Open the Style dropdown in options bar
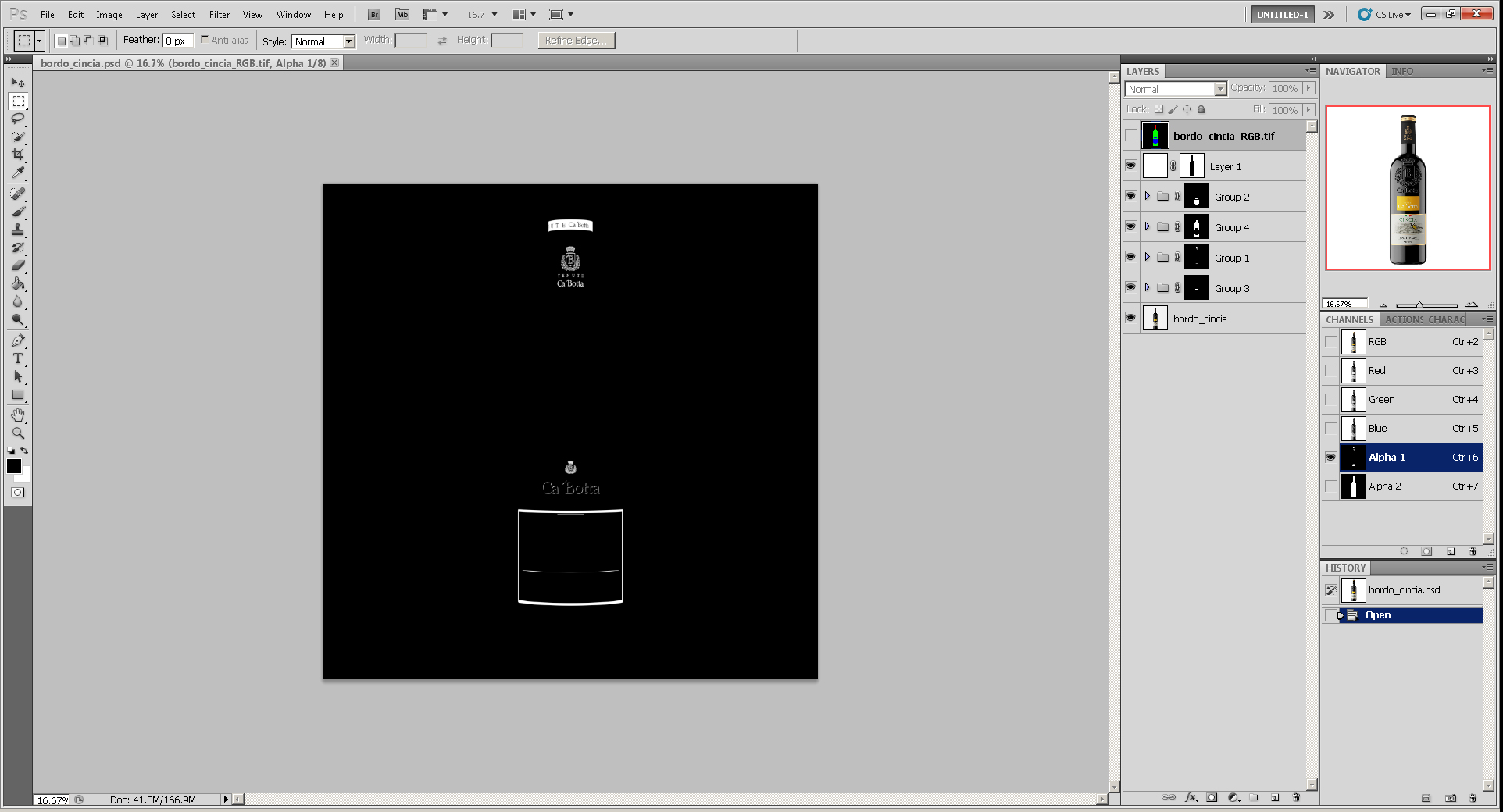Image resolution: width=1503 pixels, height=812 pixels. pyautogui.click(x=323, y=41)
